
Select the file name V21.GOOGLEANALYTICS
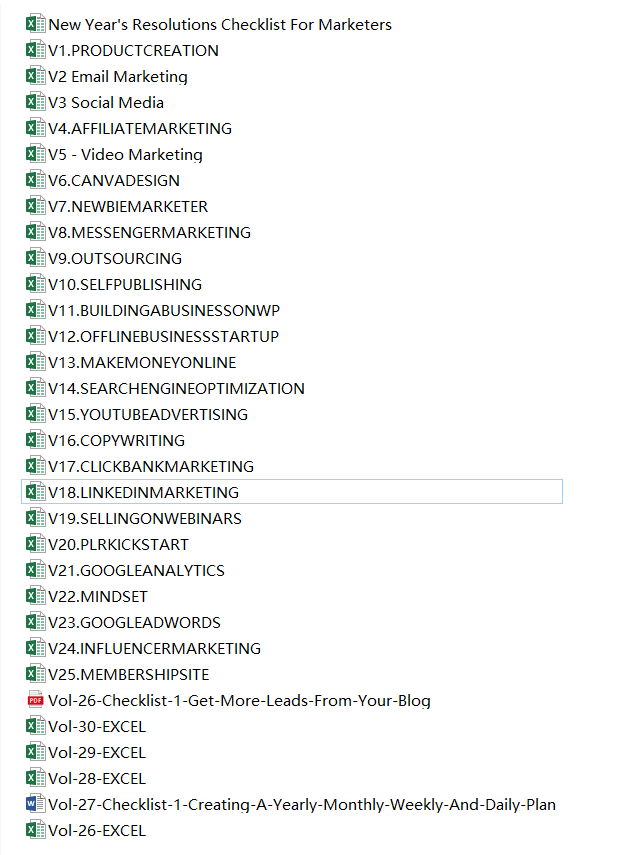[136, 570]
